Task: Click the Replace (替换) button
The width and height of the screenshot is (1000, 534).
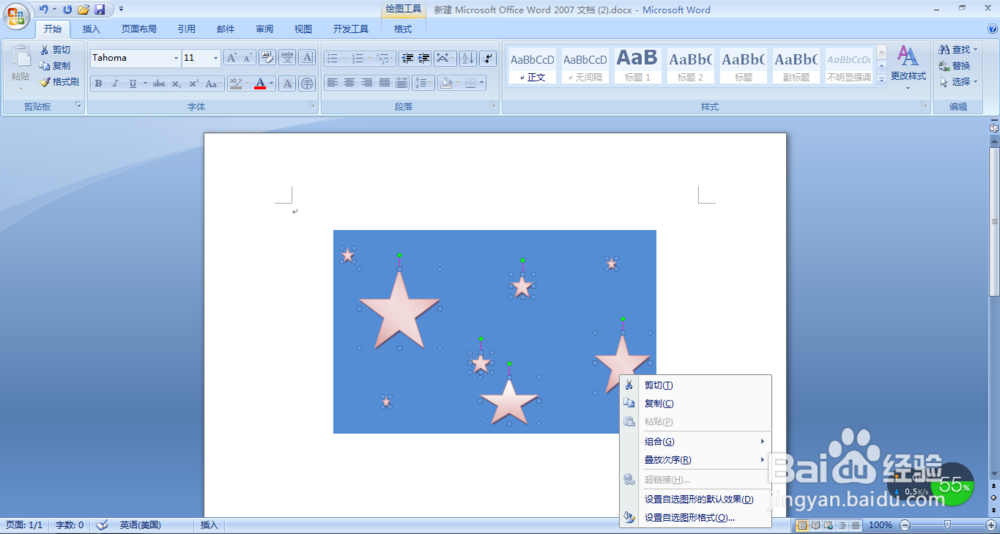Action: tap(955, 66)
